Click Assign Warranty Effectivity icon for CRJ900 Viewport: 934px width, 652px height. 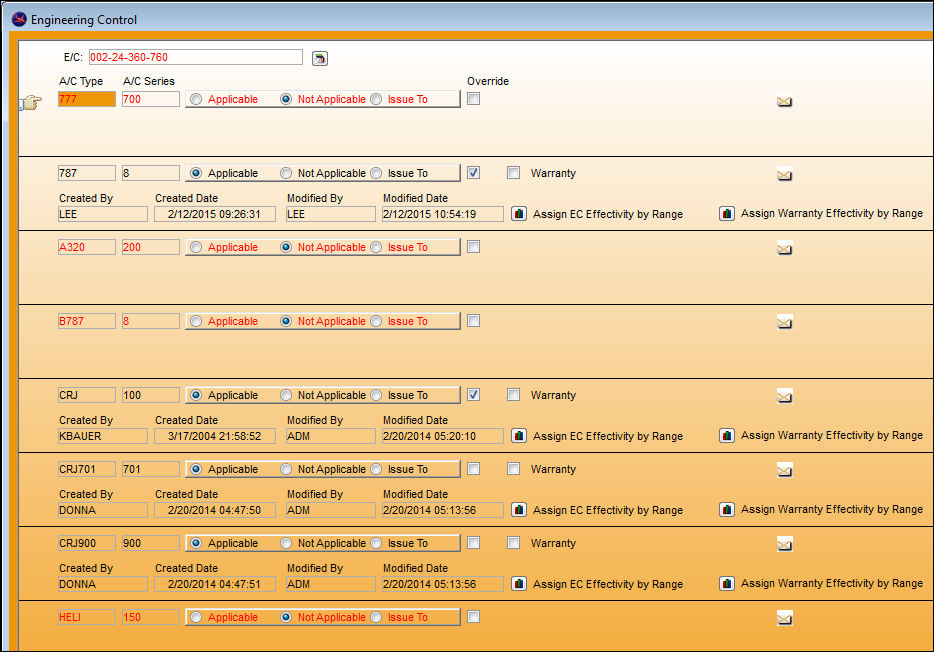pyautogui.click(x=727, y=584)
